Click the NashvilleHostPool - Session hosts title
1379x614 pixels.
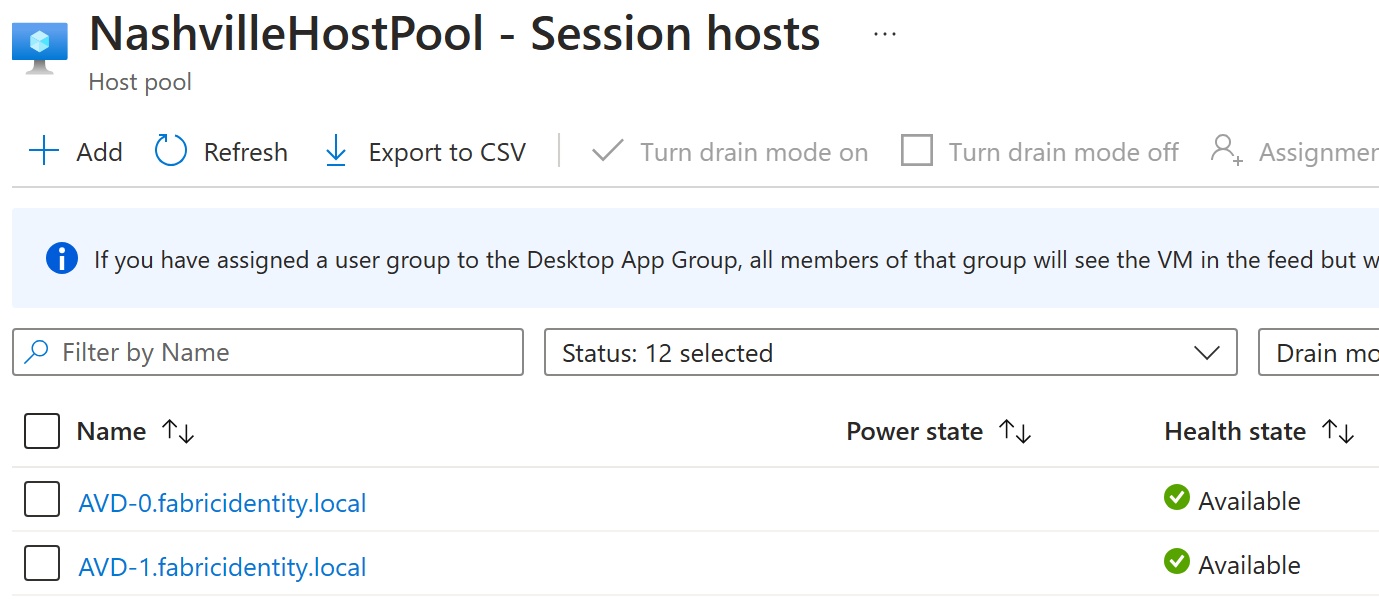coord(455,34)
